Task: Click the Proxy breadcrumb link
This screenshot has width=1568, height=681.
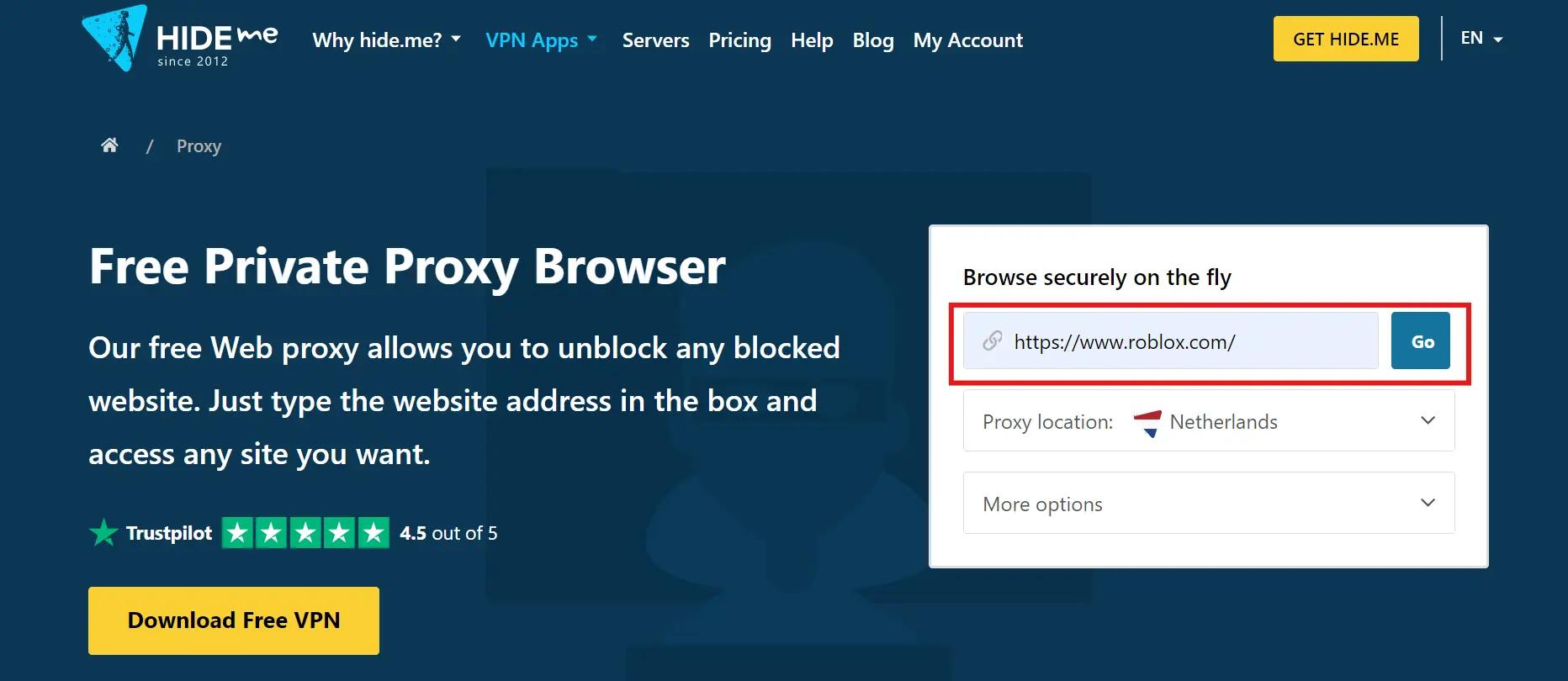Action: click(199, 146)
